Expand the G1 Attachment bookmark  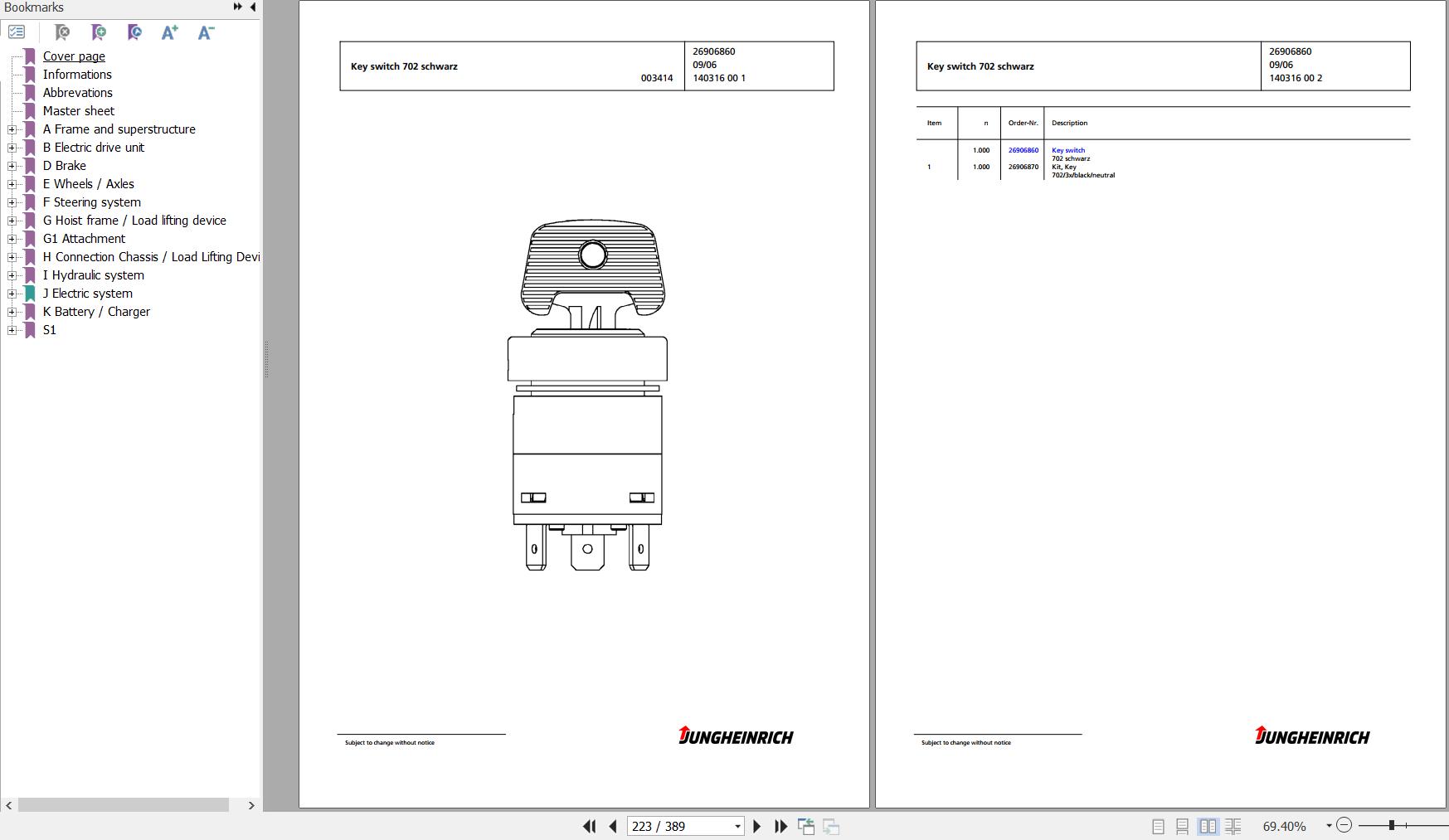pos(12,239)
